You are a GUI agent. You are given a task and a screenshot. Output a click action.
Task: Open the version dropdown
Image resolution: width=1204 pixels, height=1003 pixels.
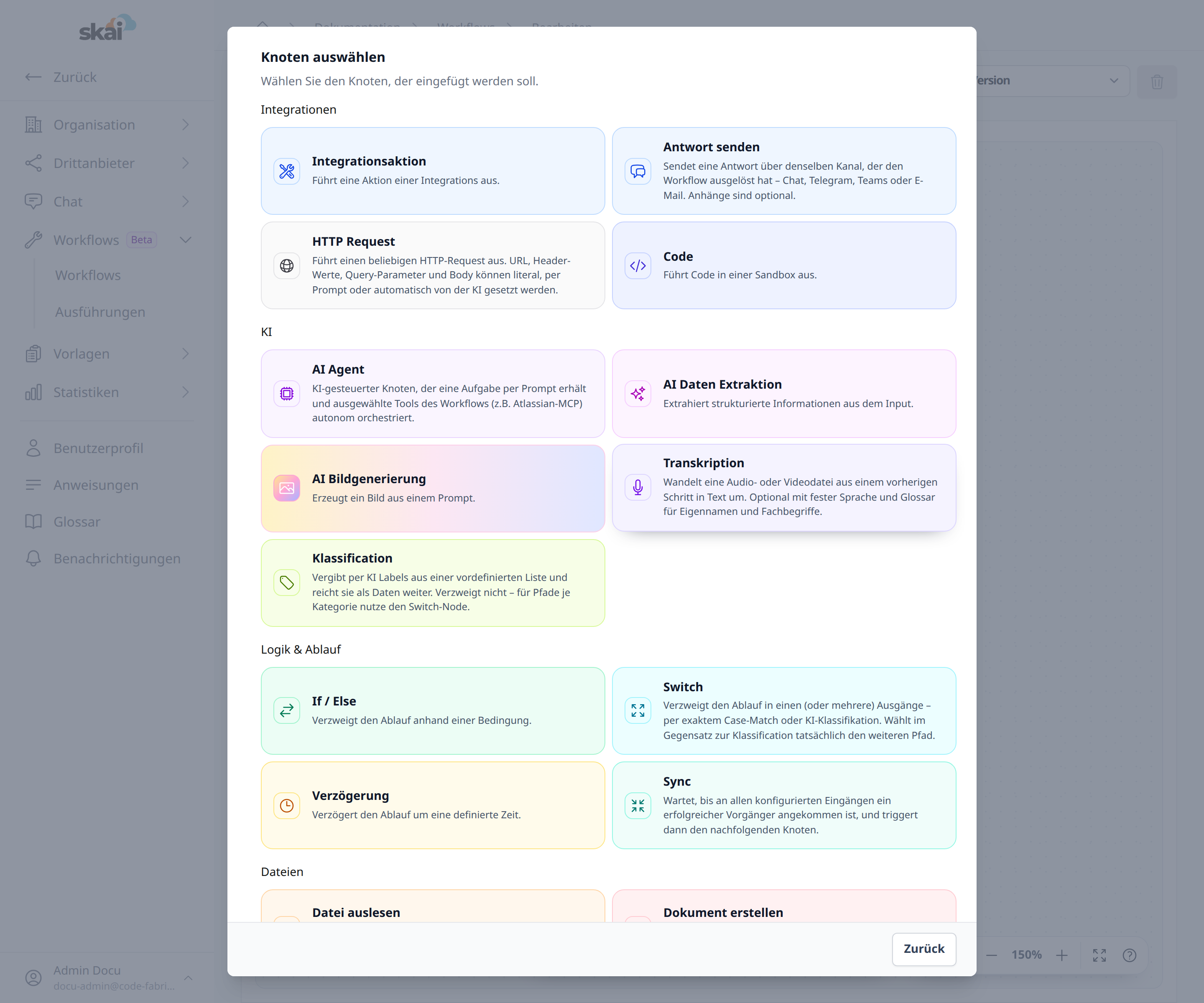(x=1052, y=81)
